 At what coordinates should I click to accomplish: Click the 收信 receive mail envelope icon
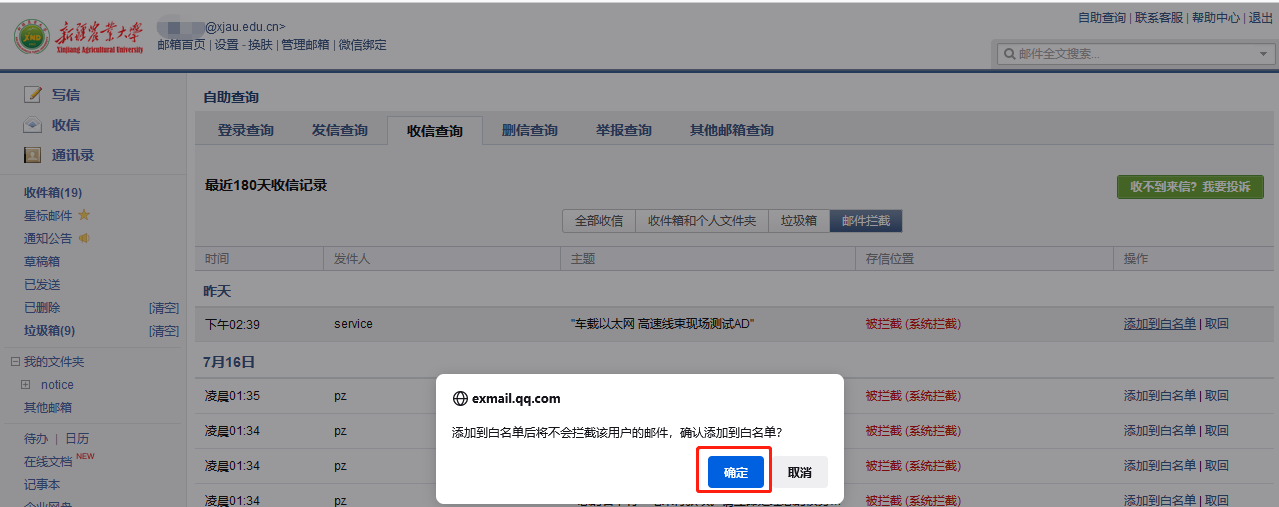[33, 126]
